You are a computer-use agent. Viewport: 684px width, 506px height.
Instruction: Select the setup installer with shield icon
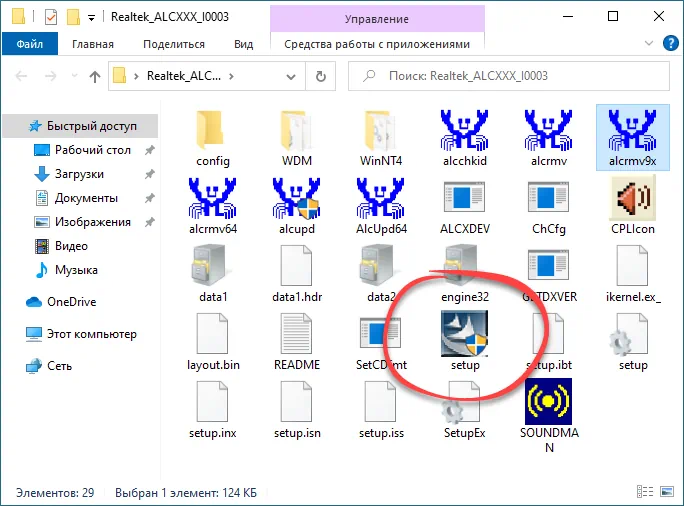(x=465, y=341)
